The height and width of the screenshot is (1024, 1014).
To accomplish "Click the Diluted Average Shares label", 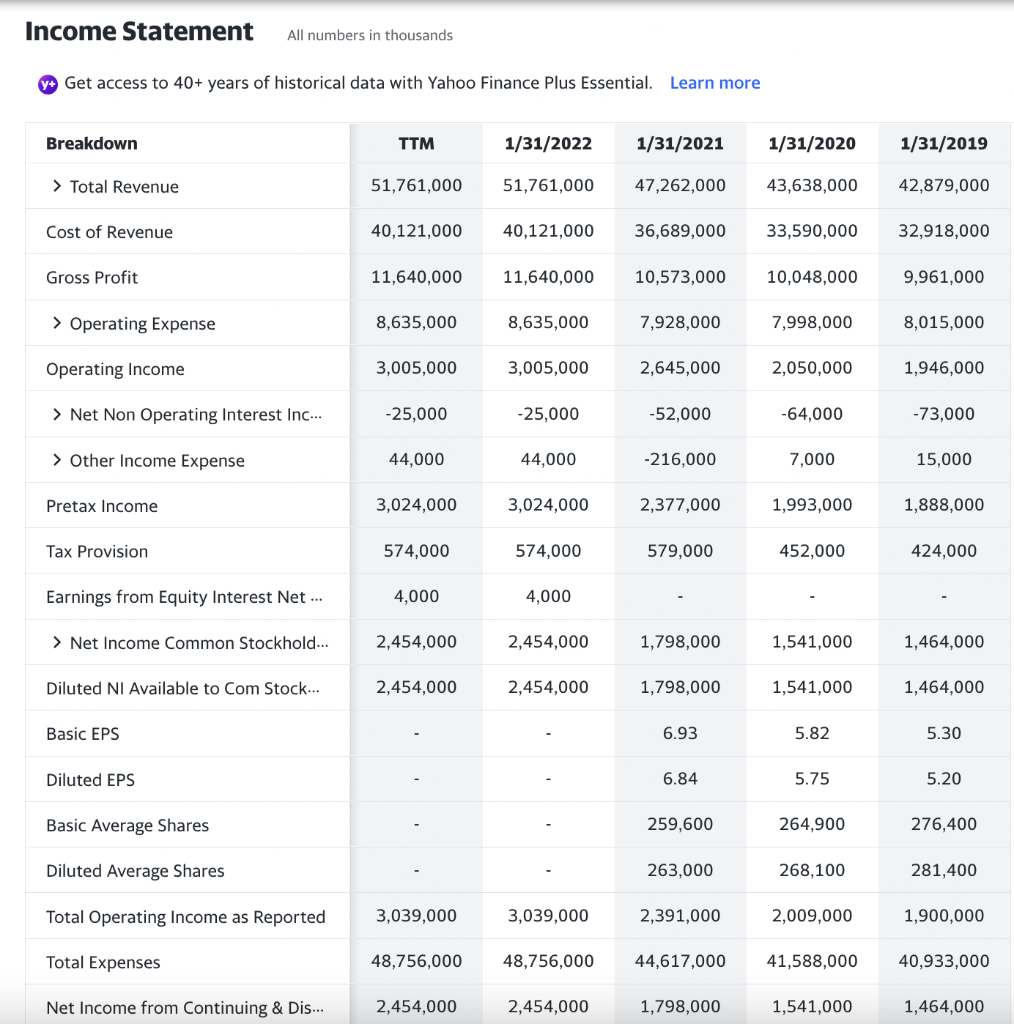I will (x=135, y=871).
